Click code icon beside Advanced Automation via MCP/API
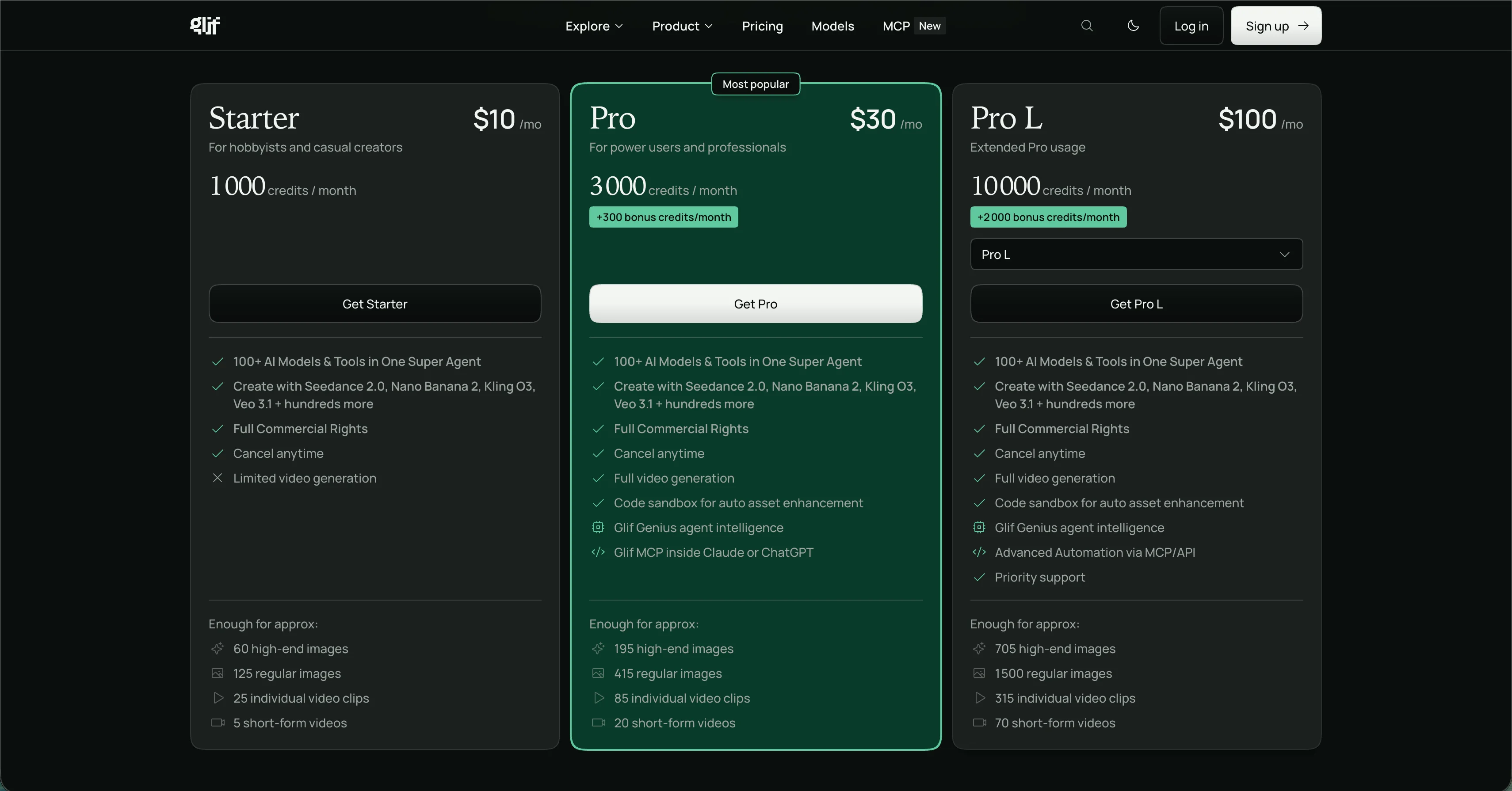Image resolution: width=1512 pixels, height=791 pixels. click(x=979, y=551)
